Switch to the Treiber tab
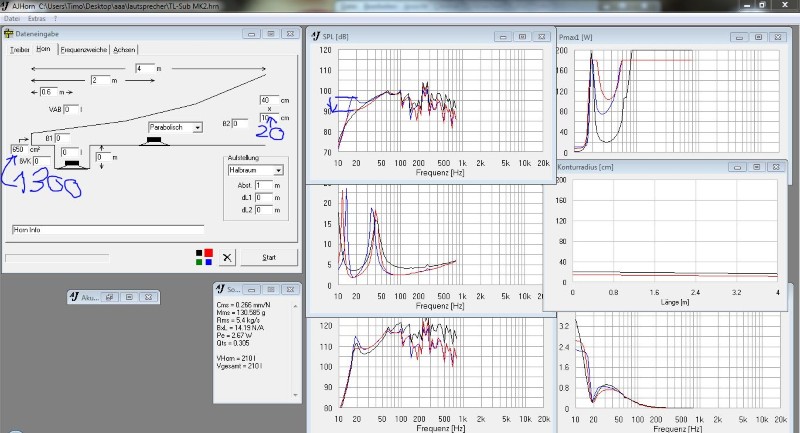This screenshot has height=433, width=800. (19, 48)
